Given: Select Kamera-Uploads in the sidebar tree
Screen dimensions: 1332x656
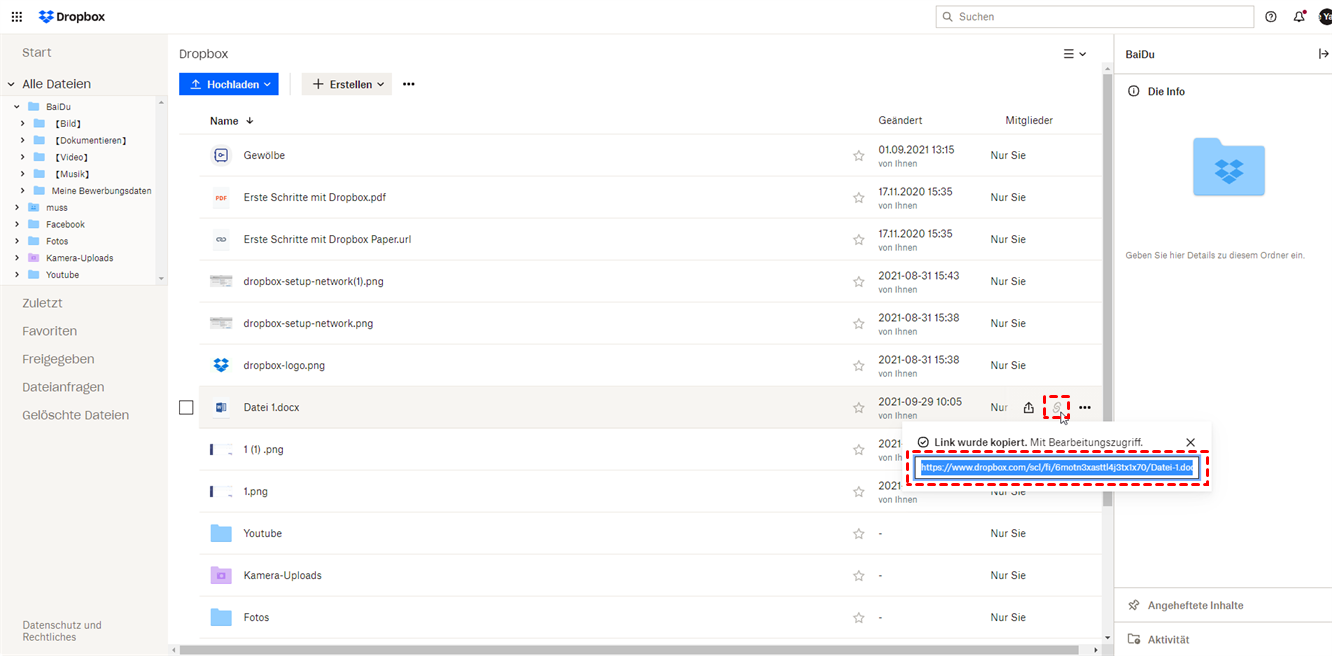Looking at the screenshot, I should point(79,258).
